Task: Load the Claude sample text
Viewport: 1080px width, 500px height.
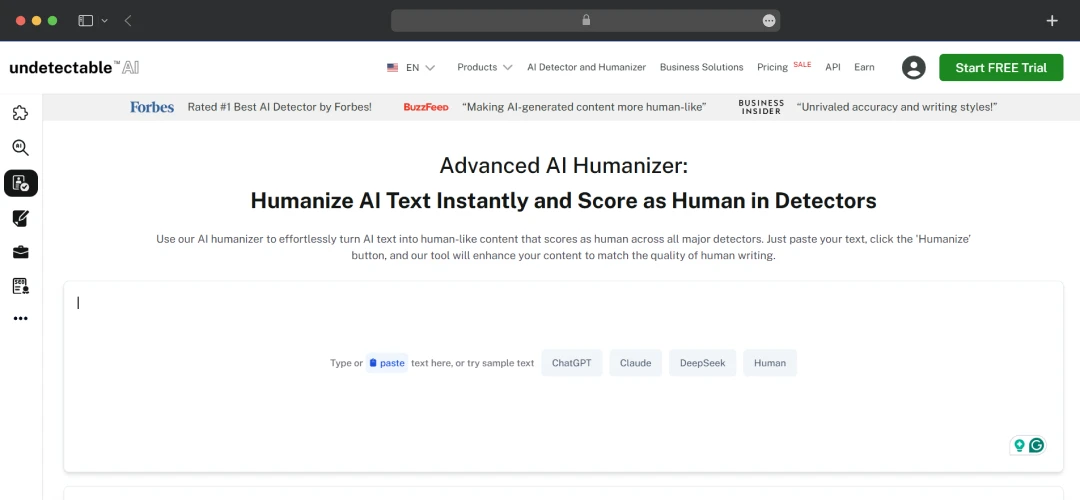Action: [x=635, y=363]
